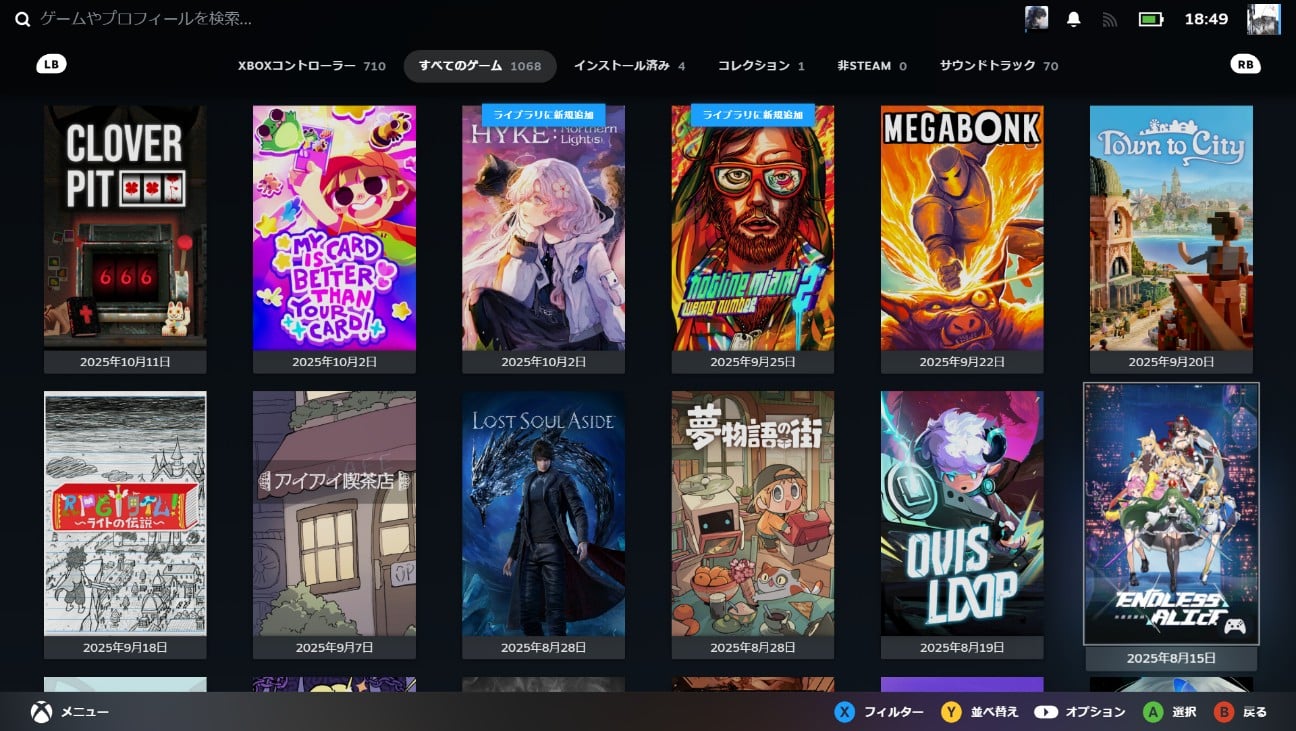Click the battery status icon
This screenshot has height=731, width=1296.
(x=1150, y=19)
